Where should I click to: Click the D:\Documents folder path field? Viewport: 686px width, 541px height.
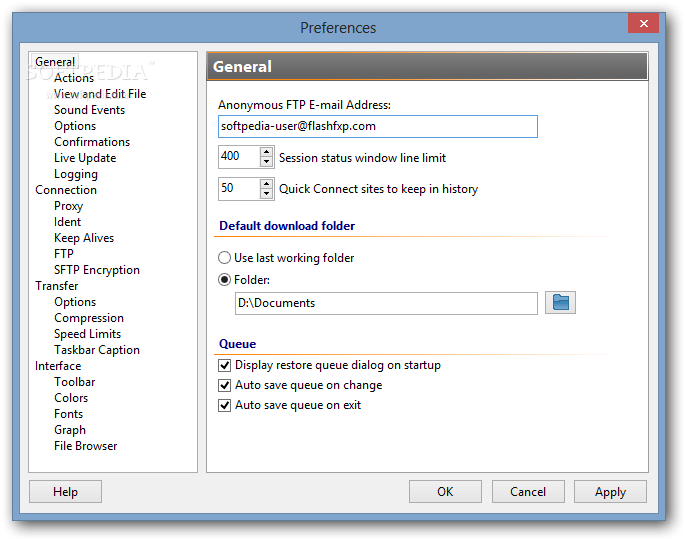tap(386, 303)
